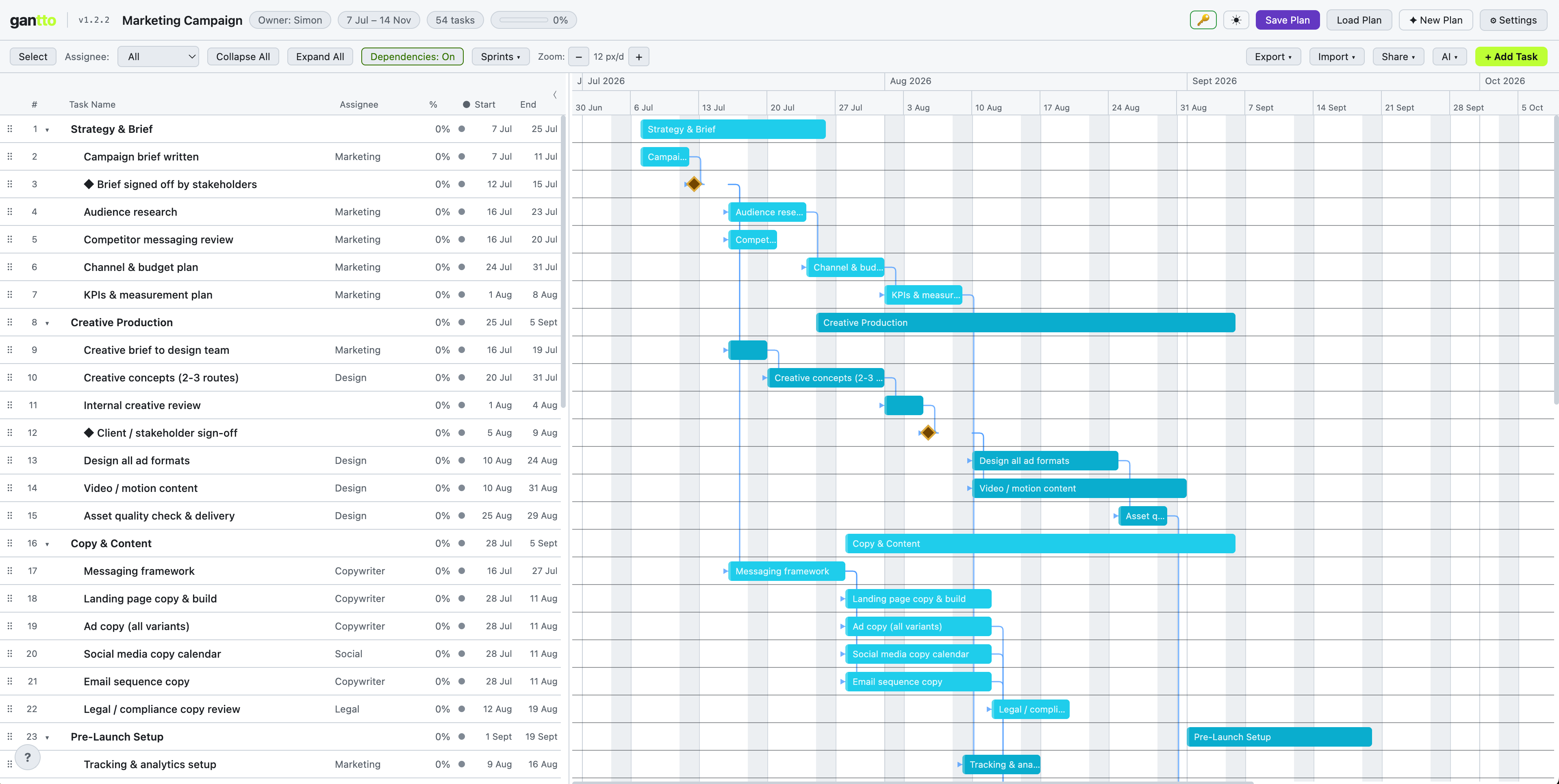Viewport: 1559px width, 784px height.
Task: Collapse the Creative Production group
Action: 47,323
